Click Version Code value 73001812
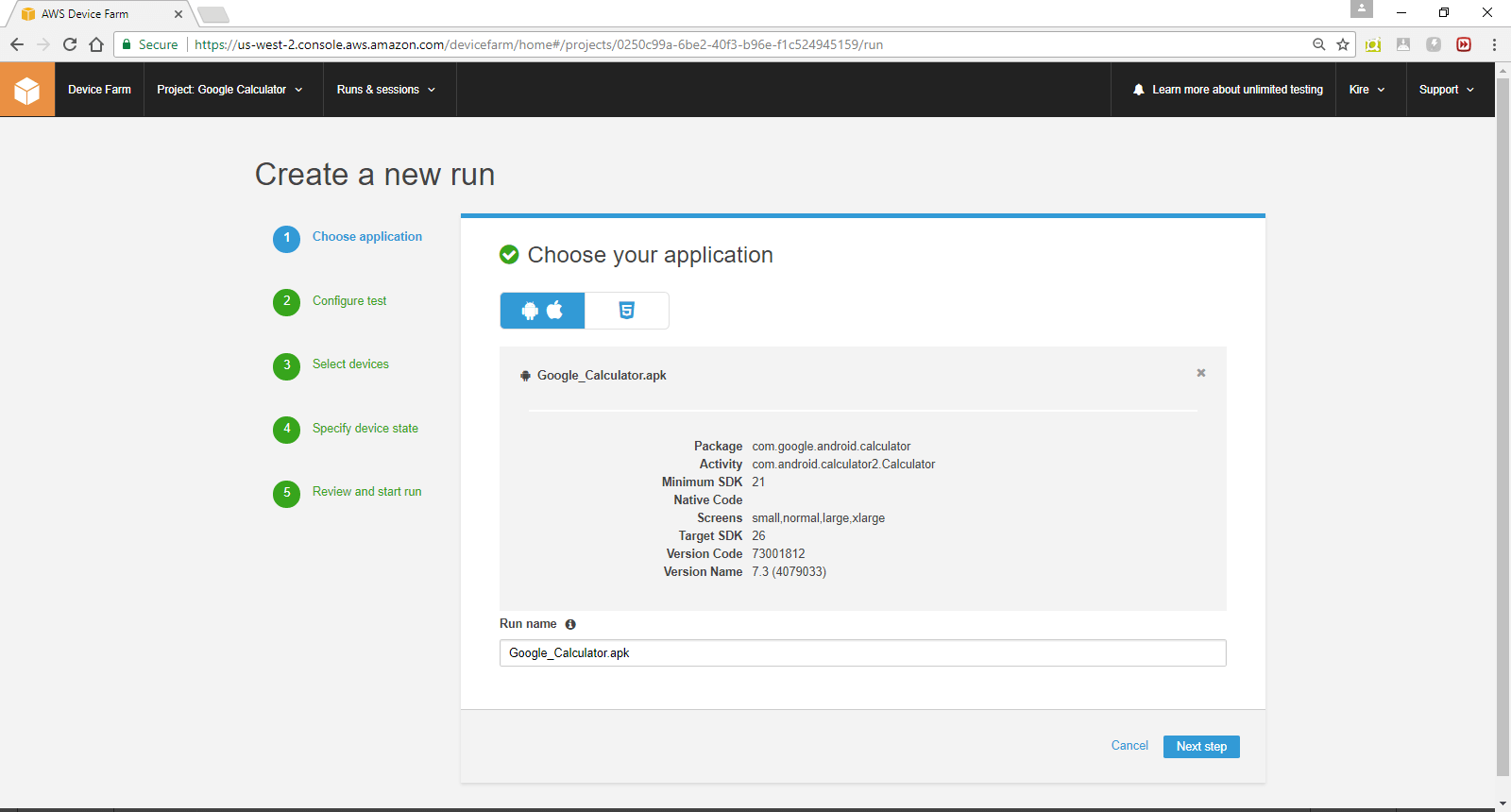The height and width of the screenshot is (812, 1511). tap(778, 554)
